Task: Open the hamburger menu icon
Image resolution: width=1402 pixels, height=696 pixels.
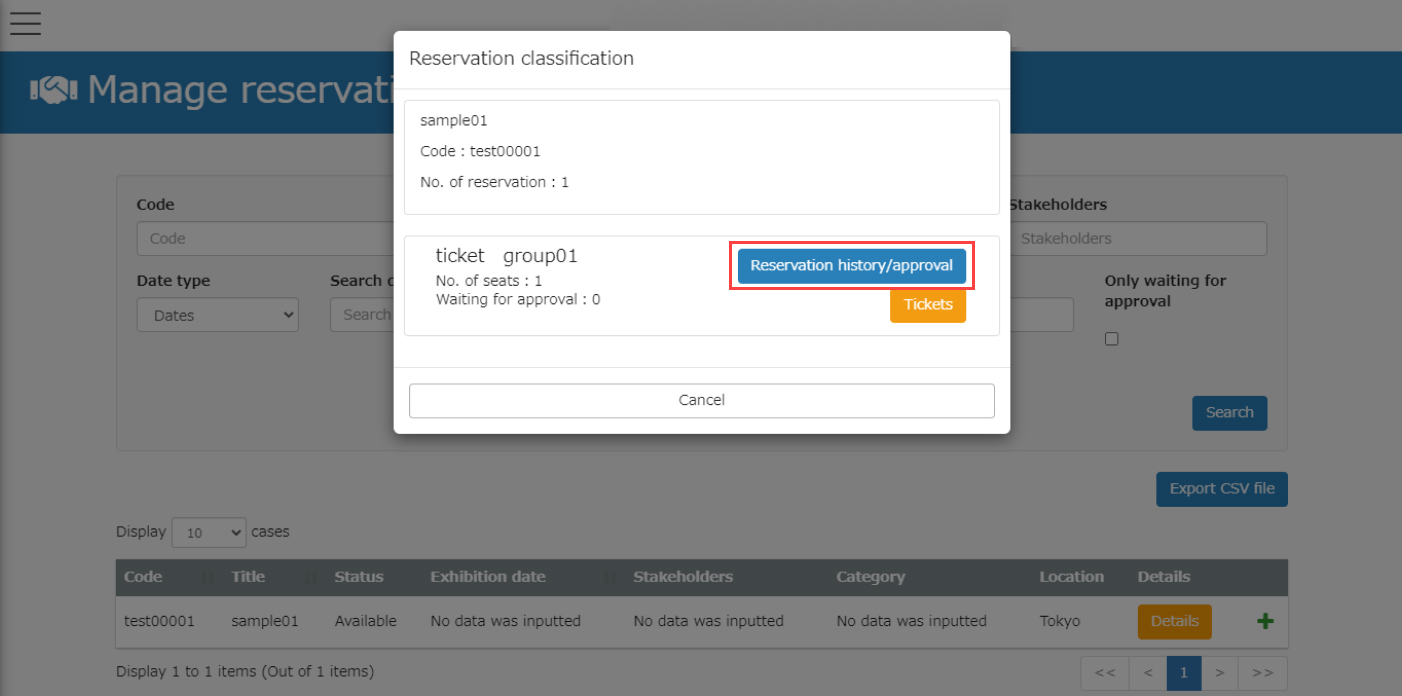Action: 25,23
